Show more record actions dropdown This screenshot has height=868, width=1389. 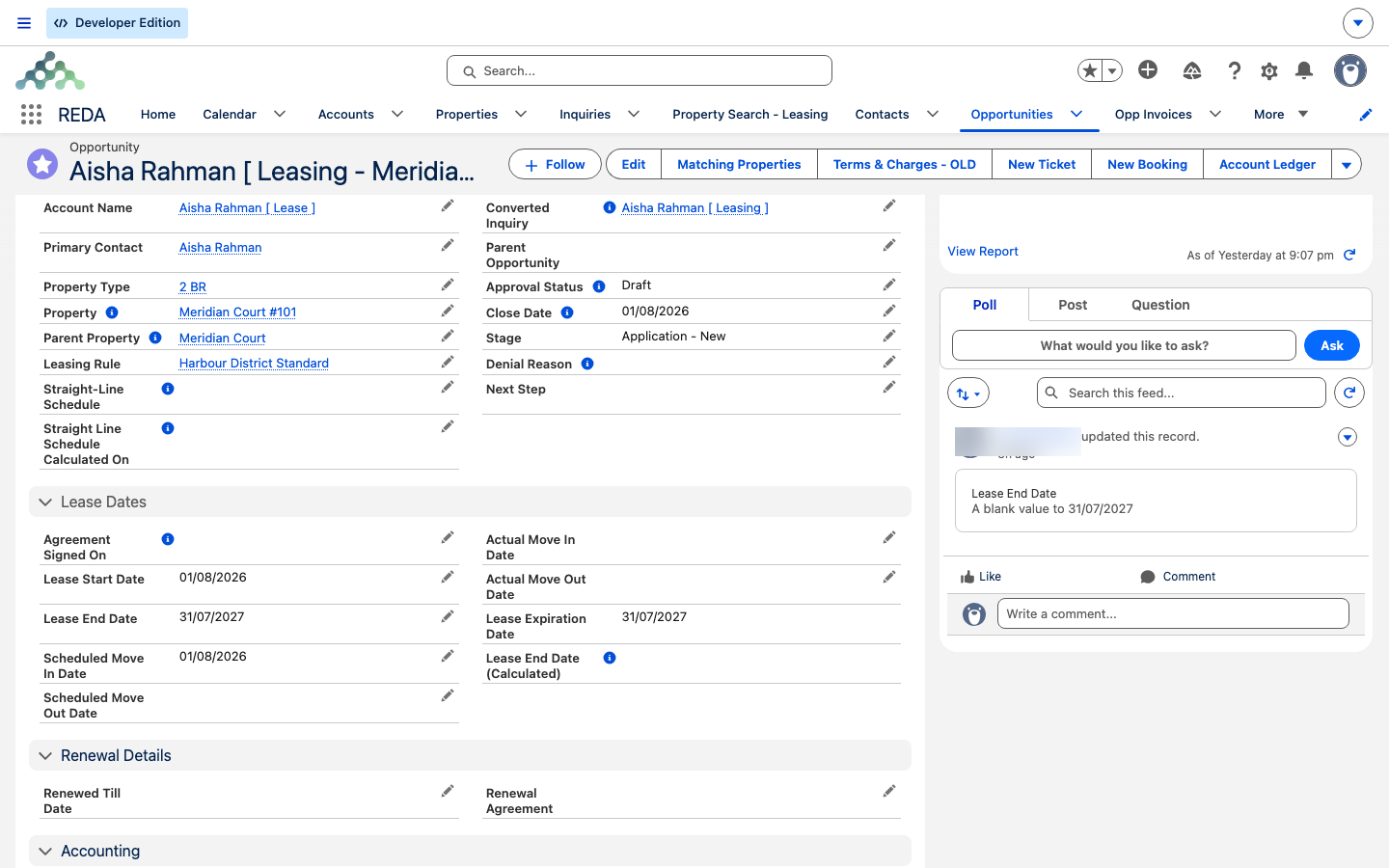pos(1347,164)
